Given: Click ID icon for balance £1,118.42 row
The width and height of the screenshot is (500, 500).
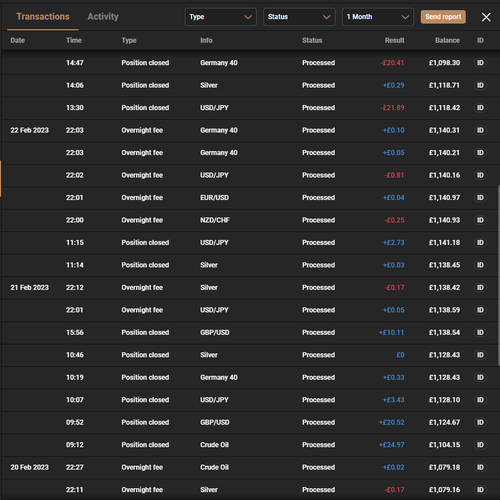Looking at the screenshot, I should (480, 108).
